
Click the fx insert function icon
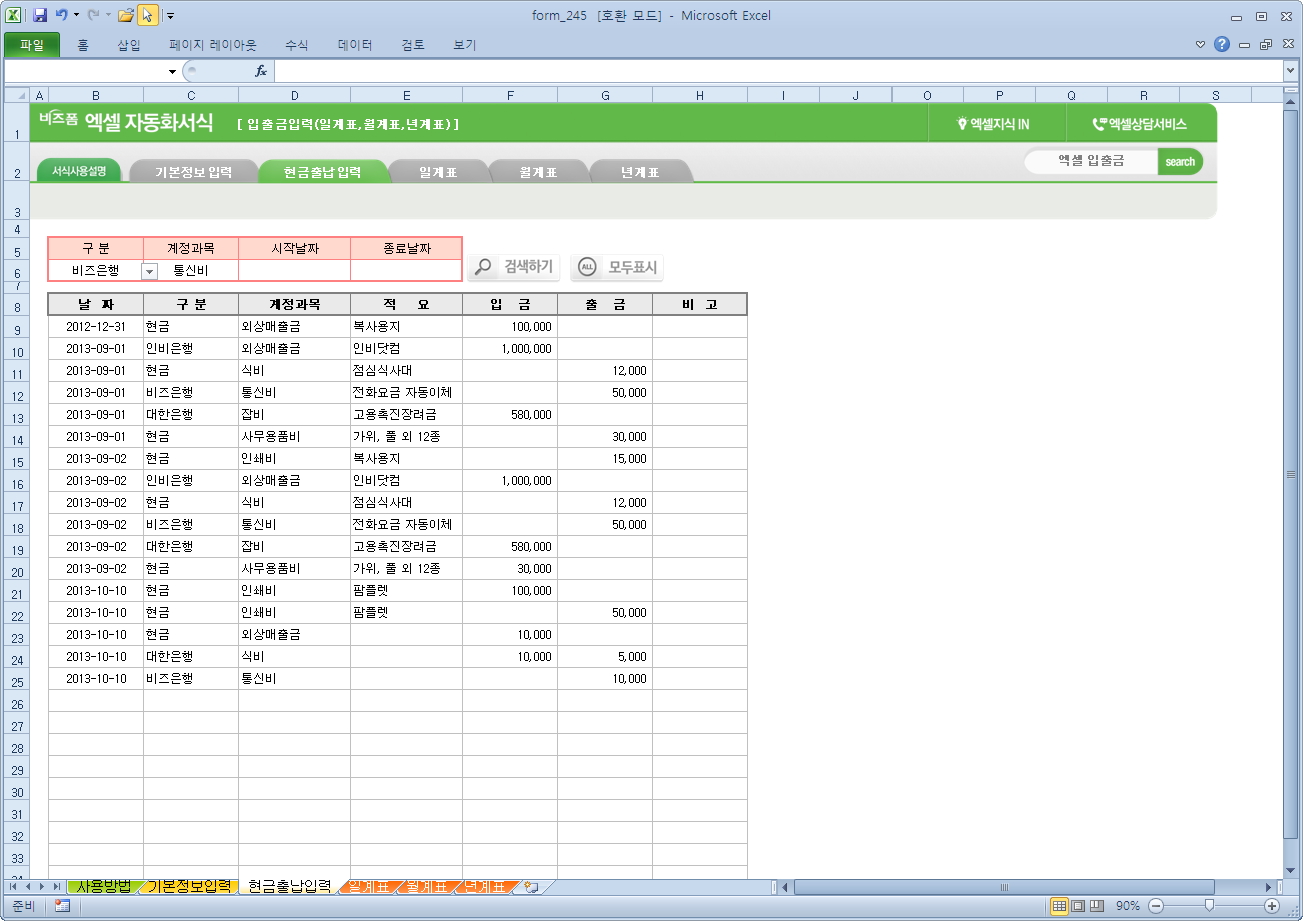pyautogui.click(x=261, y=71)
